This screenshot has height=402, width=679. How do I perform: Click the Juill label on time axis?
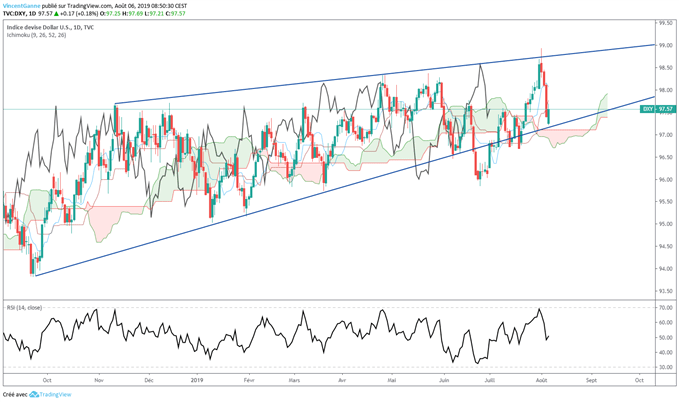click(490, 380)
